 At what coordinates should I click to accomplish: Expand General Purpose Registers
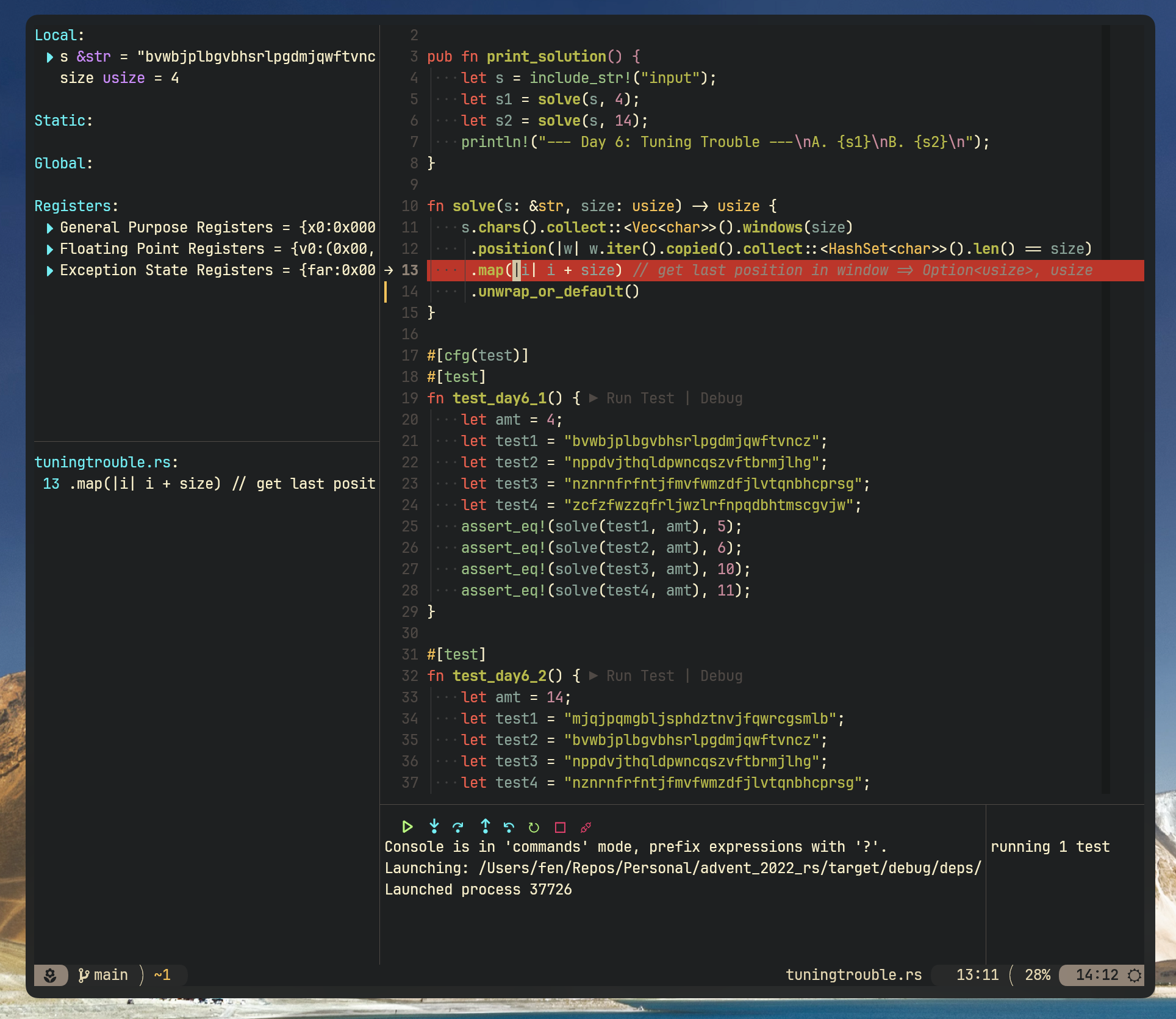tap(50, 228)
